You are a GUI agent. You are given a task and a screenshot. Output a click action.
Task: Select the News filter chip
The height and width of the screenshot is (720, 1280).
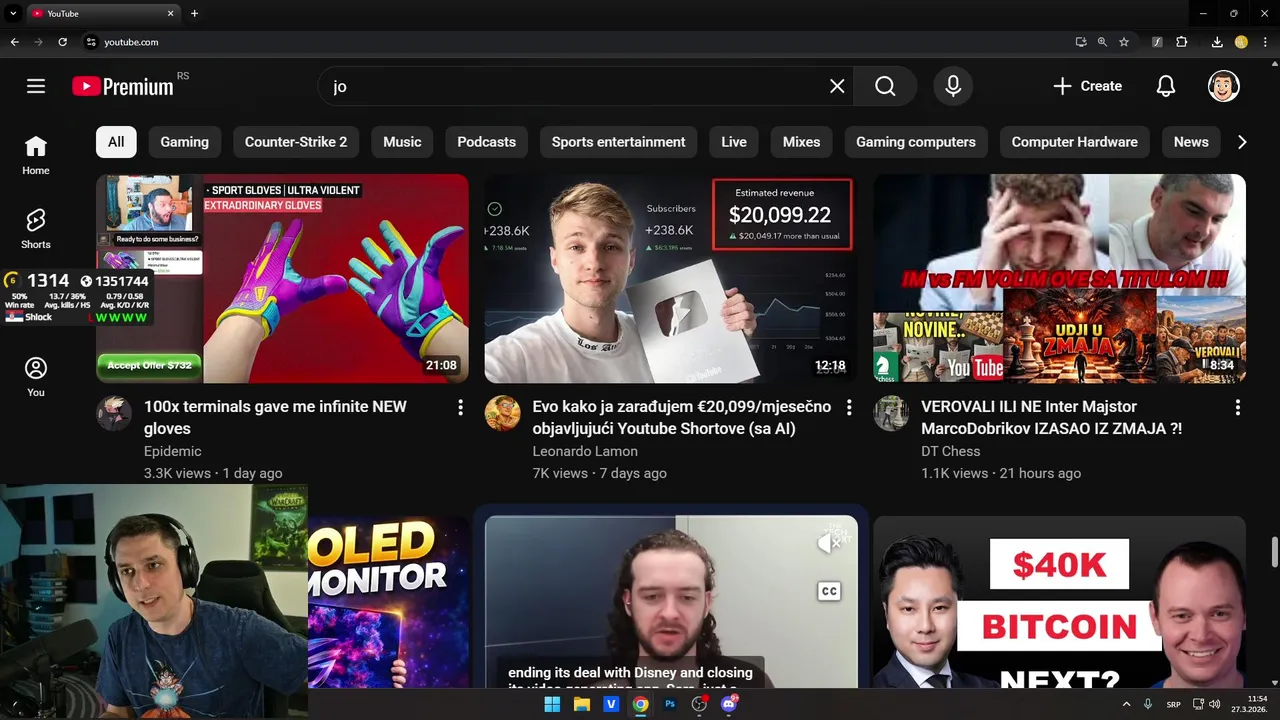coord(1191,142)
